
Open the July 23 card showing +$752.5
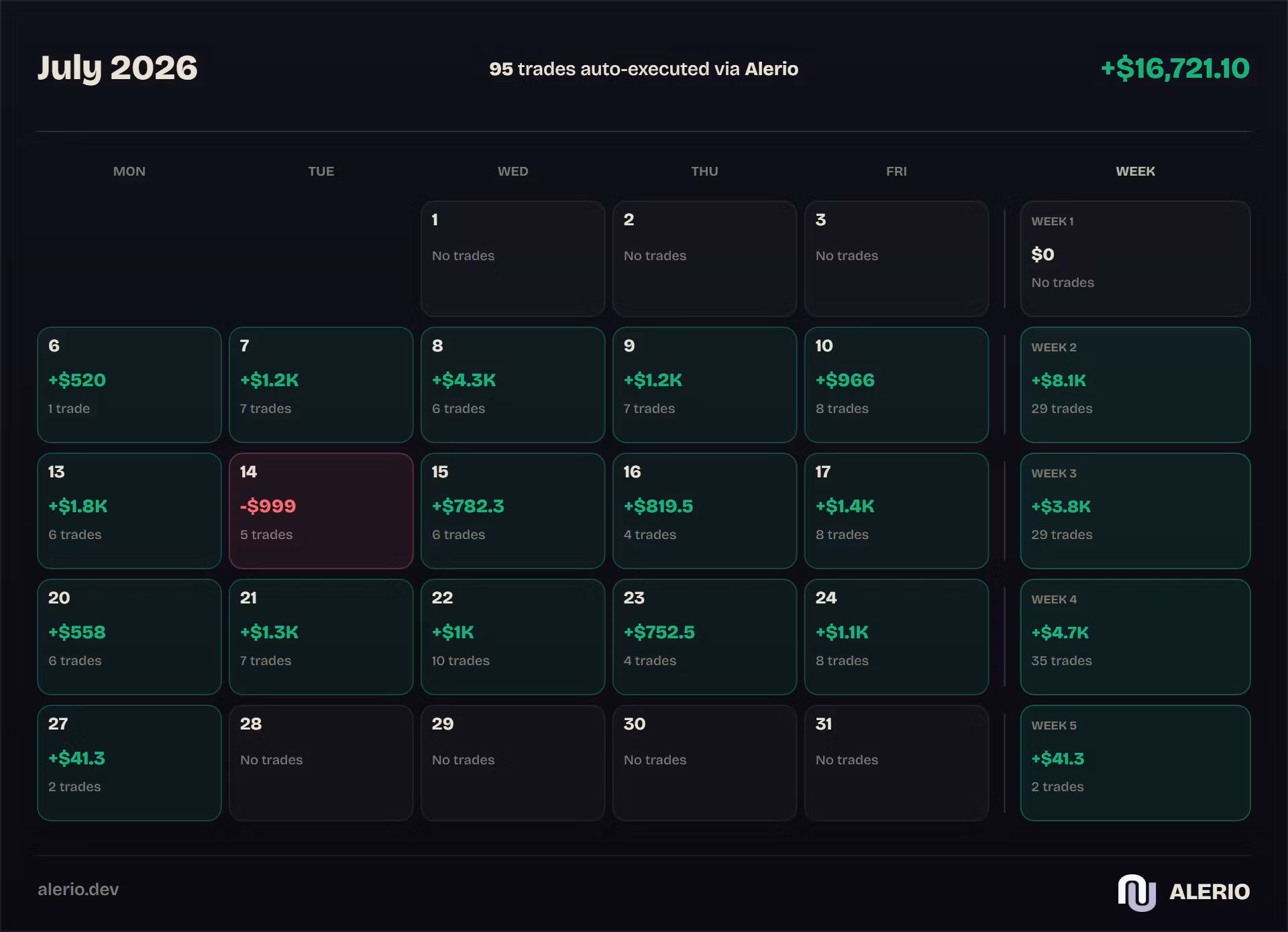point(704,637)
